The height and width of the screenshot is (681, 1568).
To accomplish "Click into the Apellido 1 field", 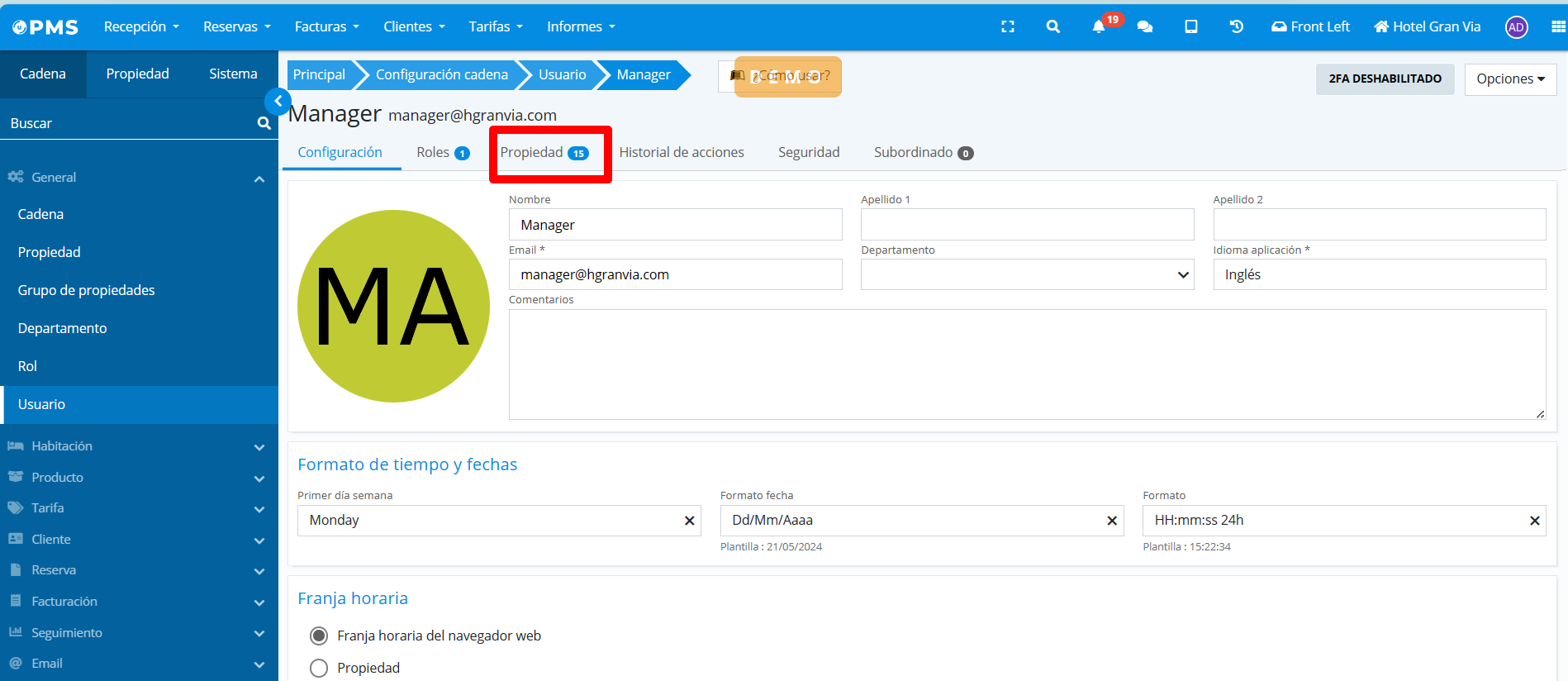I will (x=1027, y=225).
